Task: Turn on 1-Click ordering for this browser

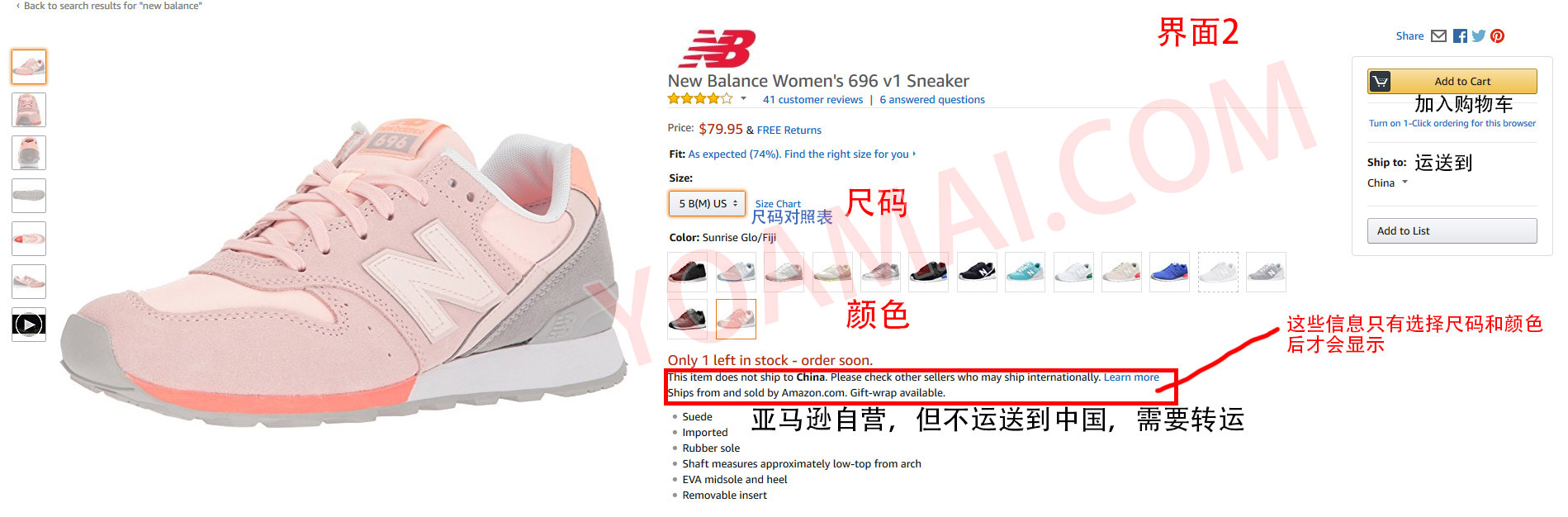Action: pos(1452,123)
